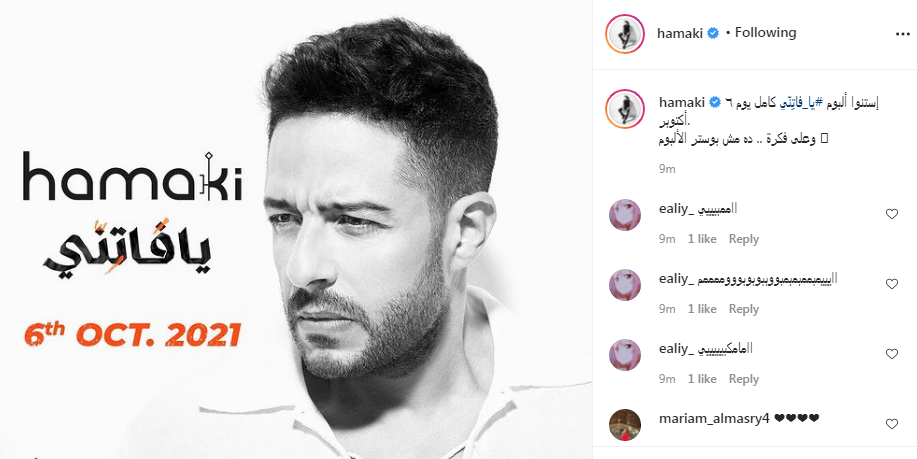View likes on ealiy_'s first comment
The height and width of the screenshot is (459, 917).
702,239
